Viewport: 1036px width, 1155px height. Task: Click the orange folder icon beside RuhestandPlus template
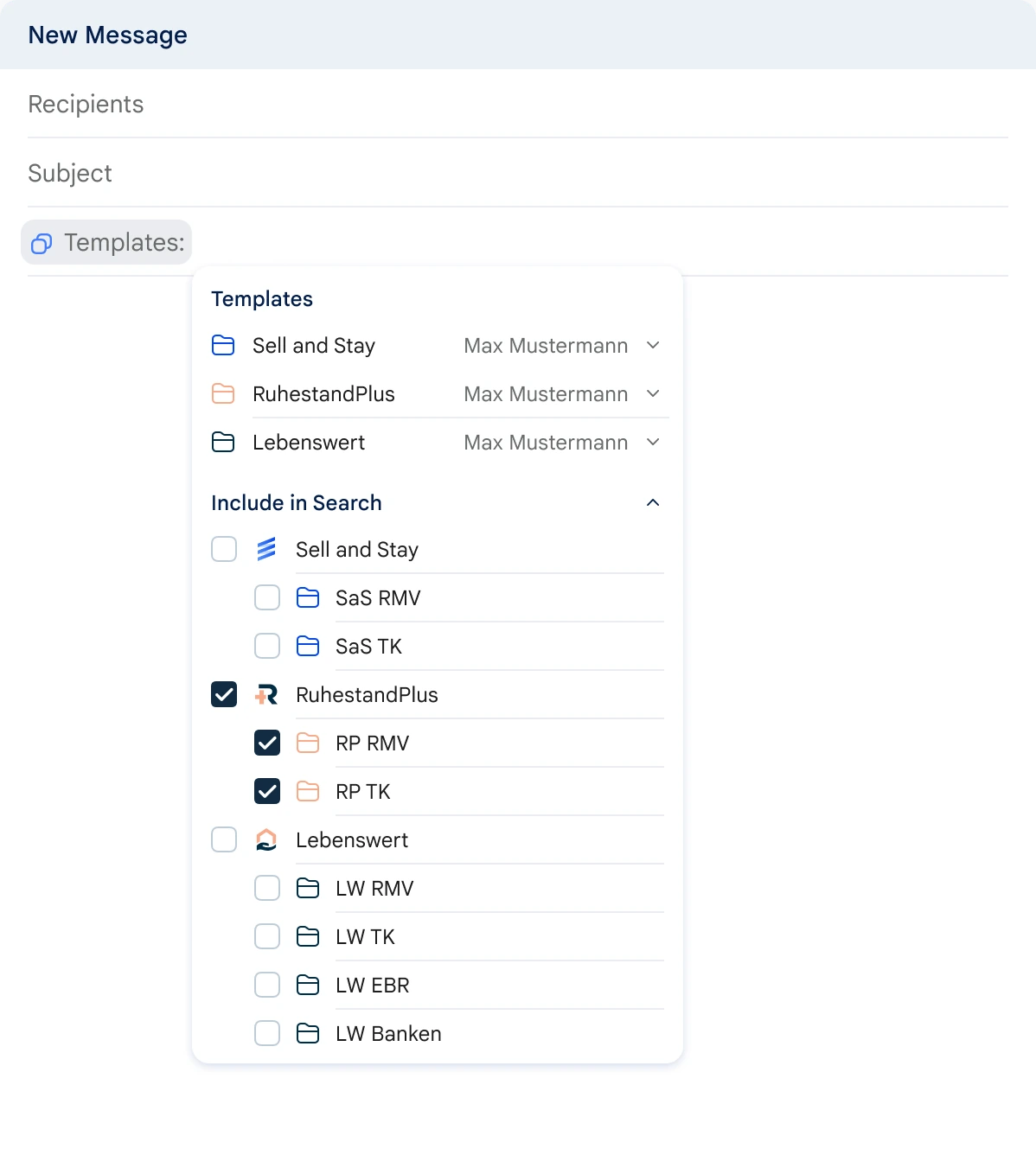click(223, 394)
